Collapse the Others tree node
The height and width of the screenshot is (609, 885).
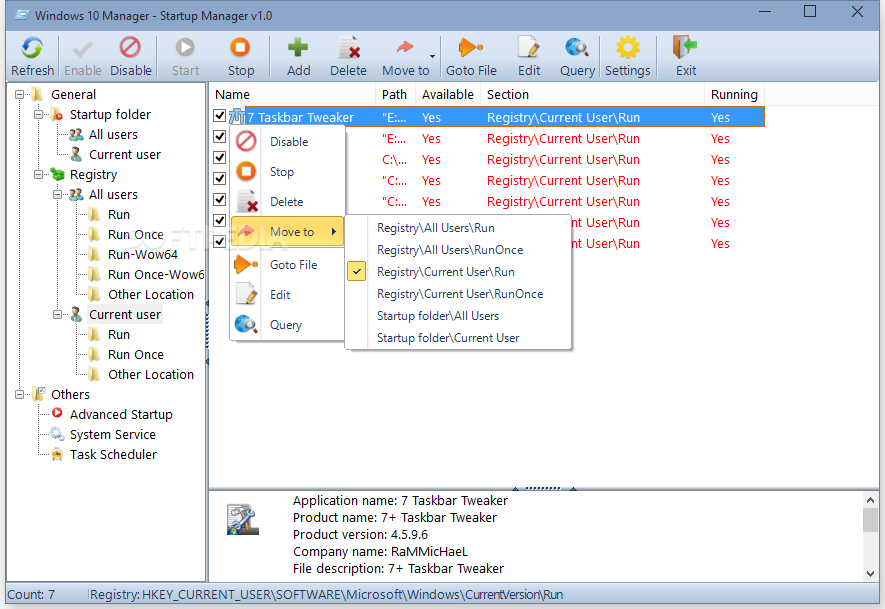(x=20, y=394)
